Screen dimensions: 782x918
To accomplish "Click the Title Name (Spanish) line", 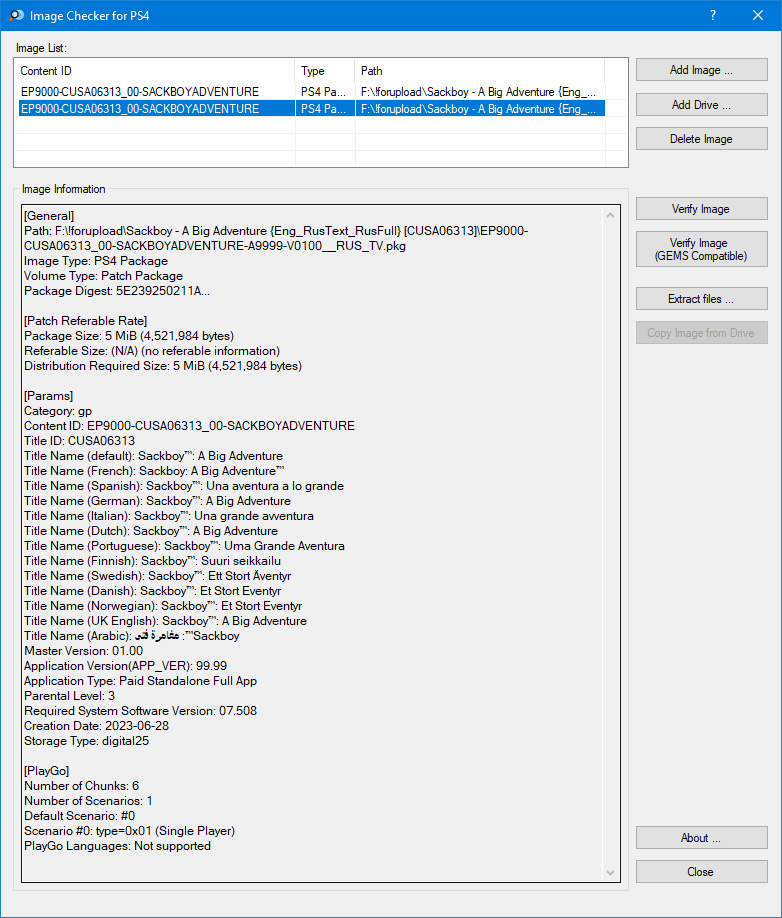I will tap(184, 486).
